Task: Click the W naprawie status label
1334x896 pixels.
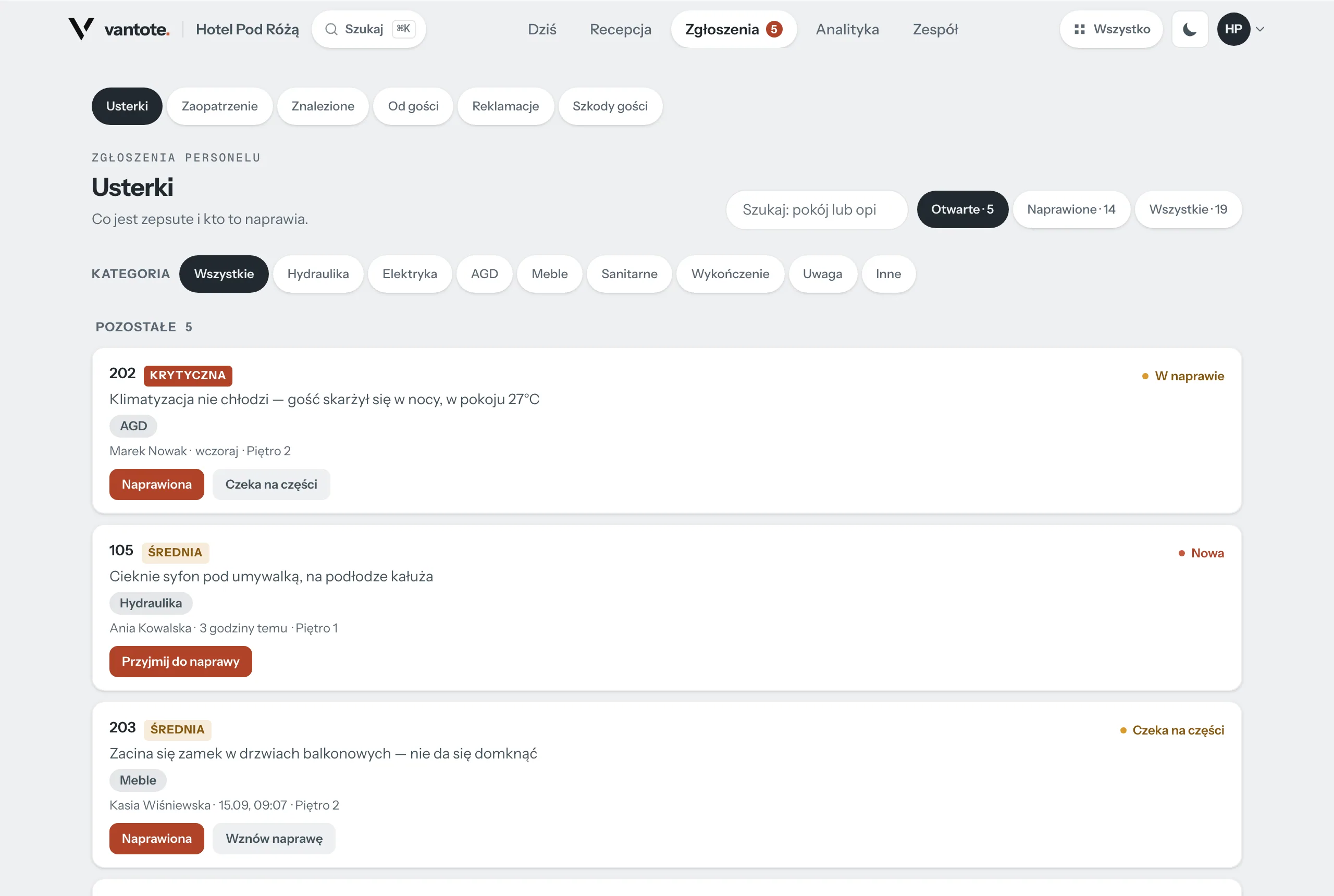Action: [1183, 376]
